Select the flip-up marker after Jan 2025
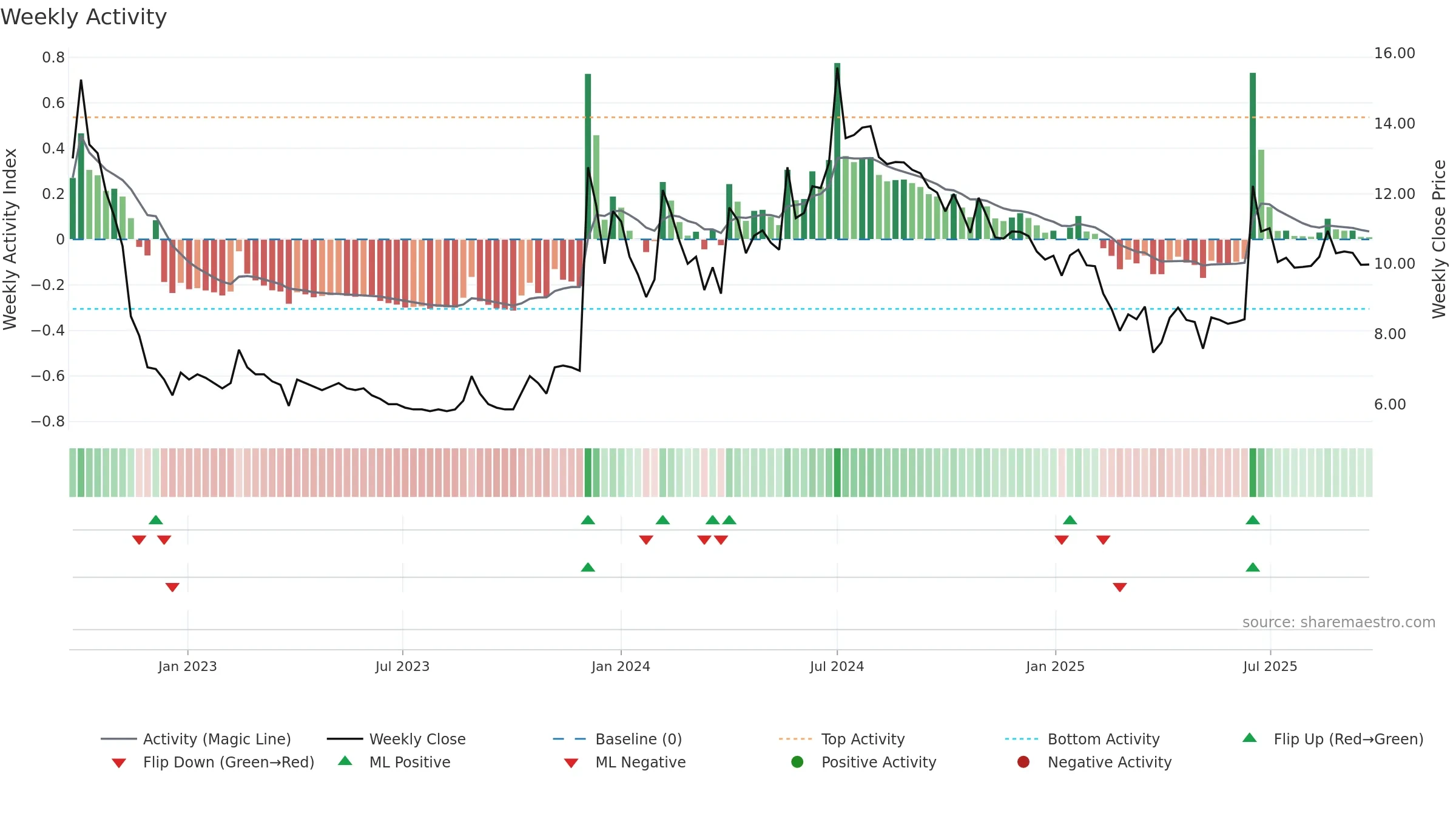The image size is (1456, 819). pos(1070,520)
